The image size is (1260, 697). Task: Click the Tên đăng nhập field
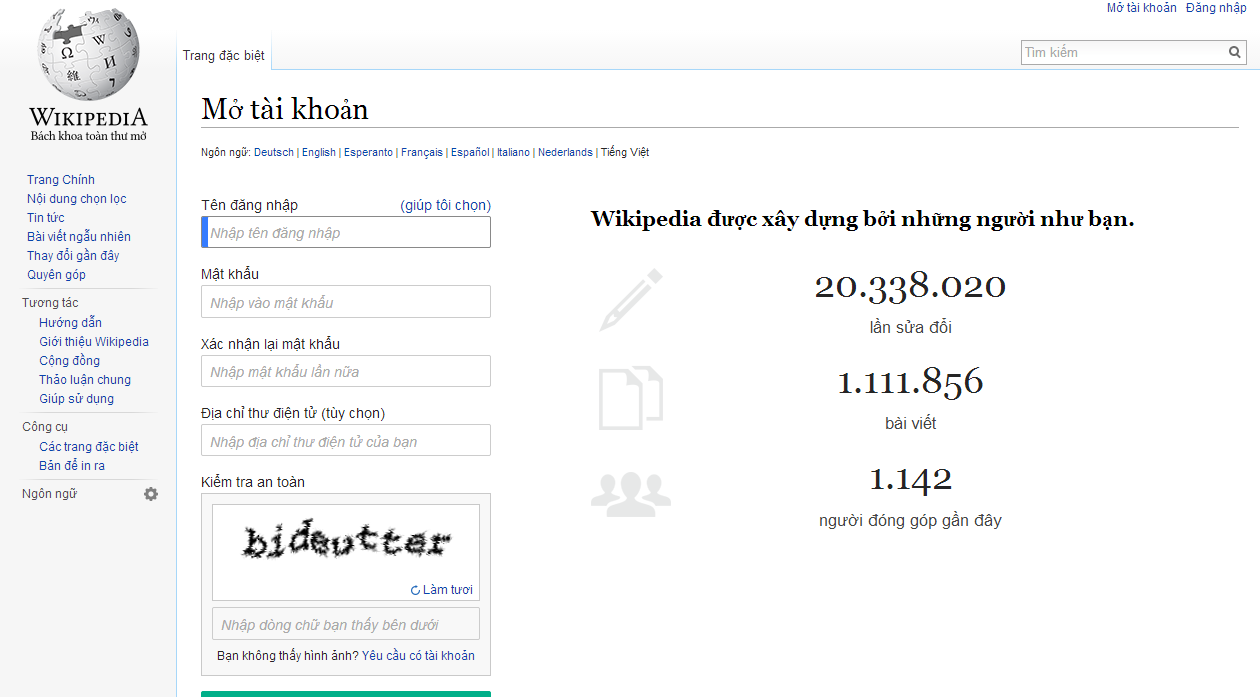point(346,233)
